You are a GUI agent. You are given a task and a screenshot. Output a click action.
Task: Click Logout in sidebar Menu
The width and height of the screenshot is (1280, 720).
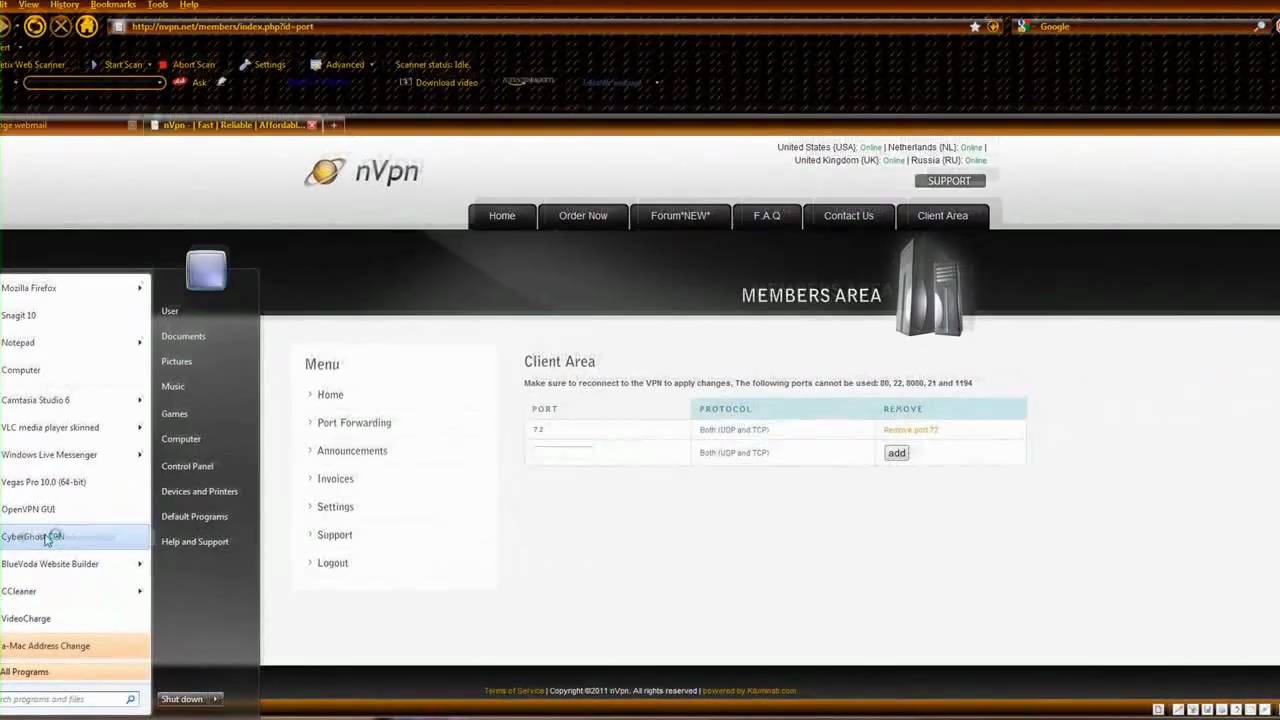click(x=332, y=563)
